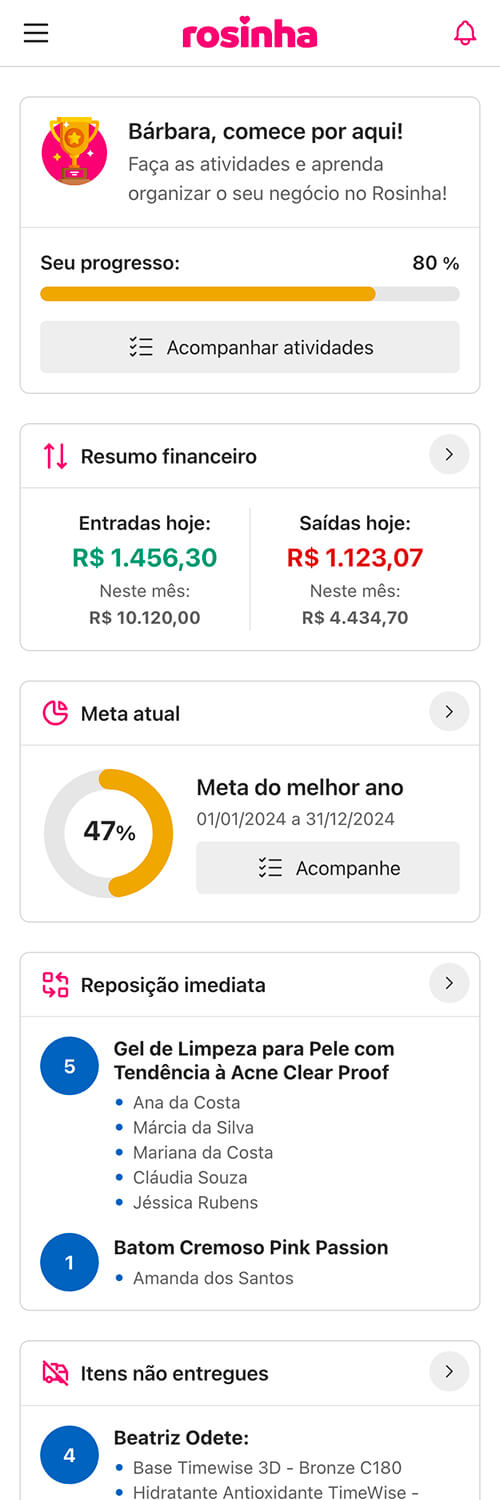Expand Meta atual section chevron

point(449,712)
